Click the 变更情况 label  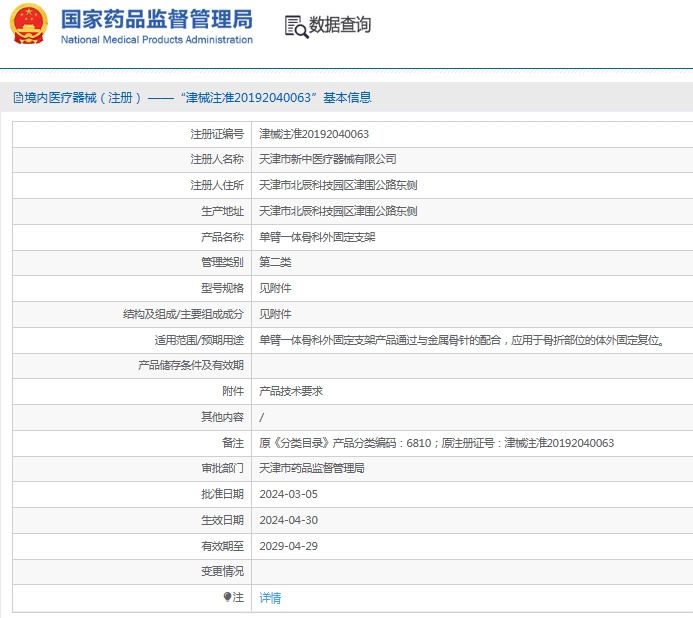click(222, 572)
